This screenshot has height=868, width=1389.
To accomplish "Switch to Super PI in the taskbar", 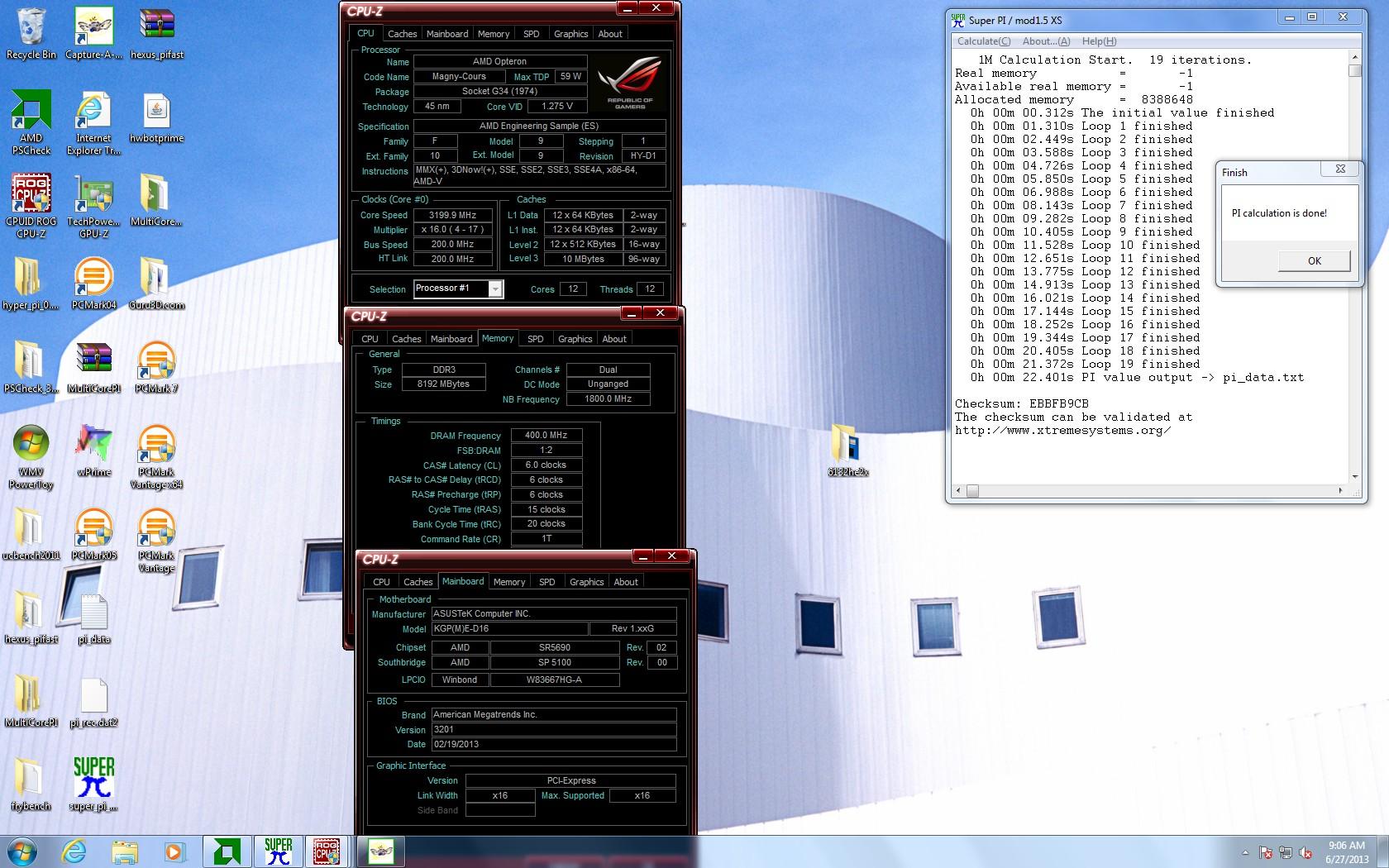I will point(278,851).
